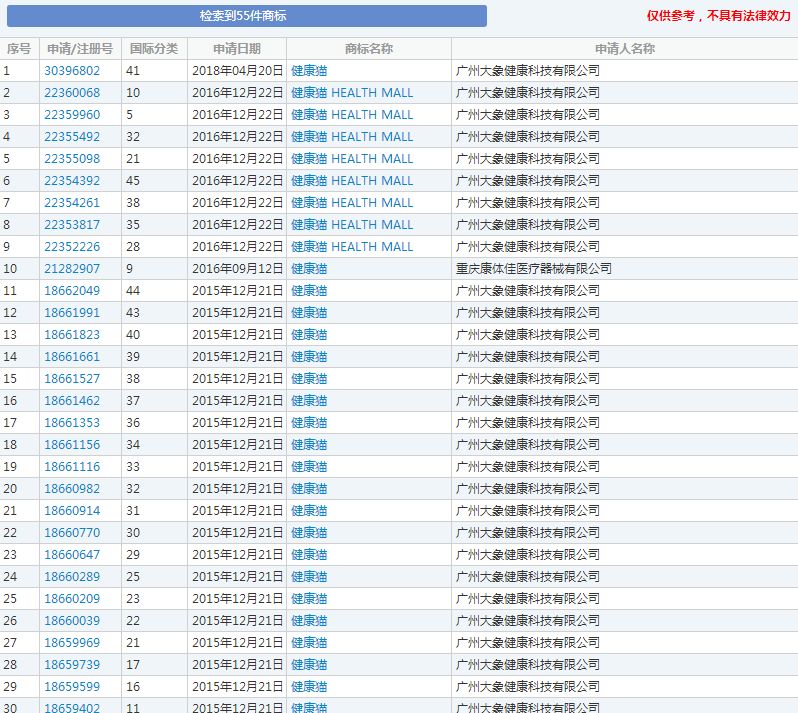
Task: Click the 申请人名称 column header
Action: point(624,49)
